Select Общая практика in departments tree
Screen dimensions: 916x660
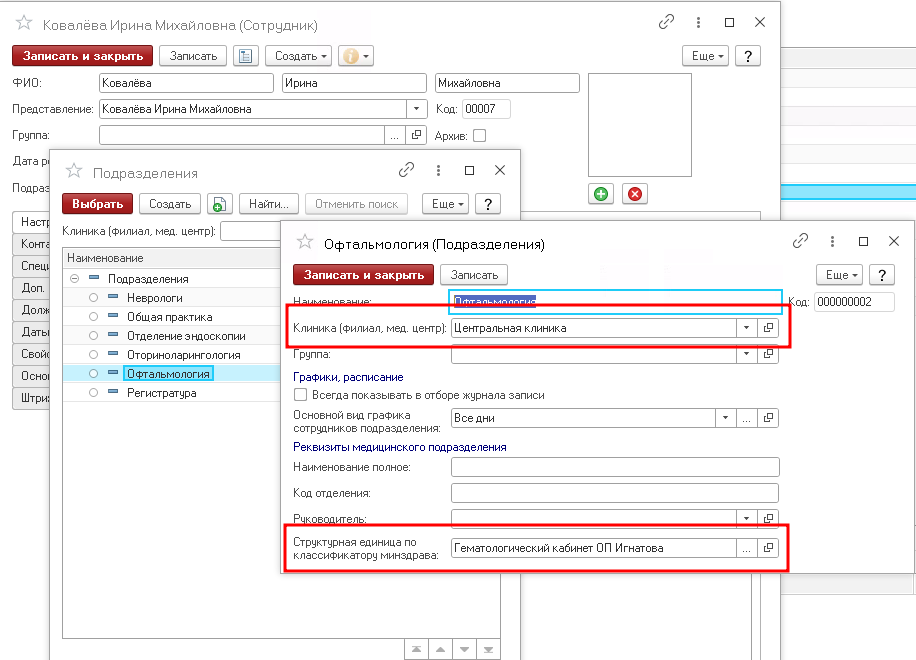(169, 317)
